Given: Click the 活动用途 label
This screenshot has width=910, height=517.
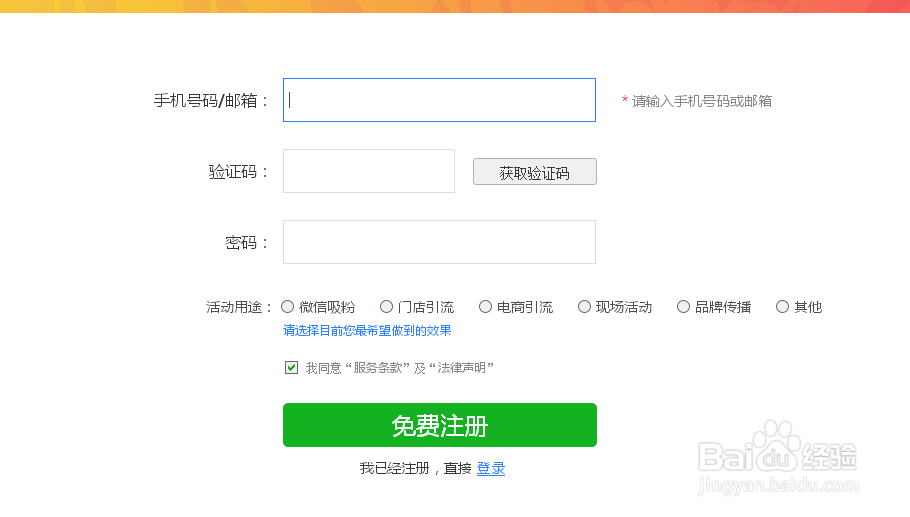Looking at the screenshot, I should (x=239, y=307).
